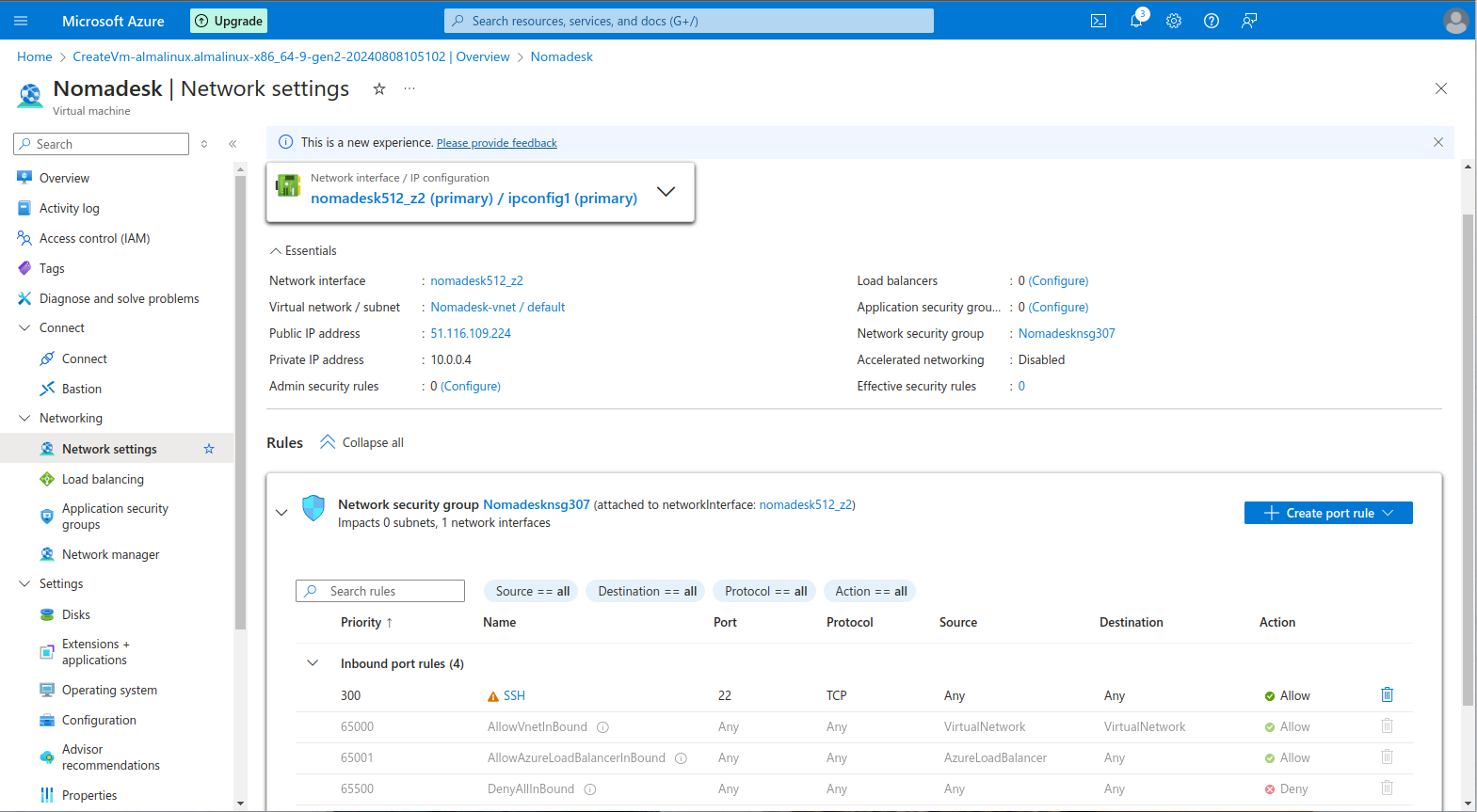Screen dimensions: 1477x812
Task: Sort rules by Priority column
Action: tap(367, 622)
